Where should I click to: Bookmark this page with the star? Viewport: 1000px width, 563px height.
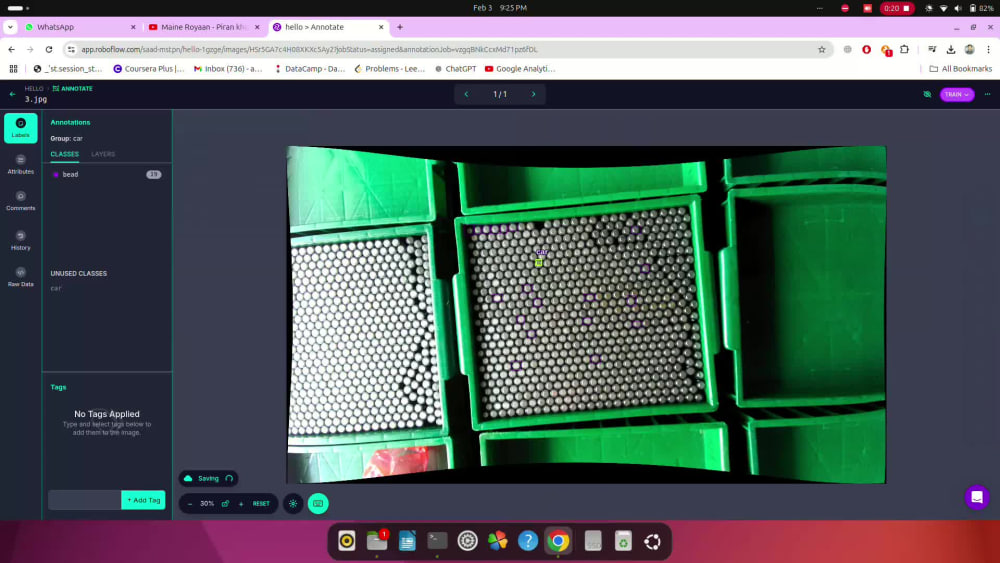tap(821, 49)
